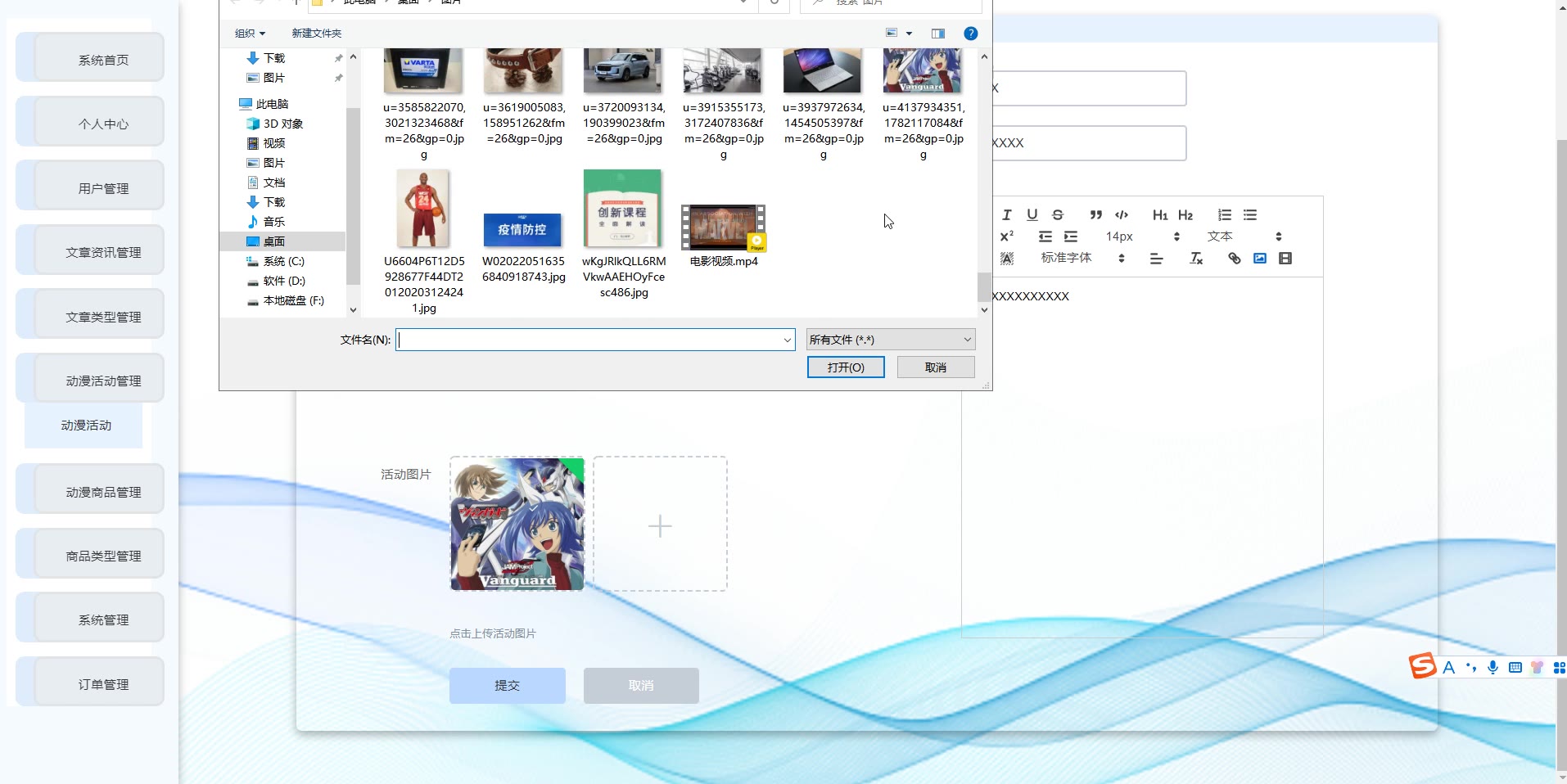Click the strikethrough icon
The image size is (1567, 784).
click(1058, 215)
